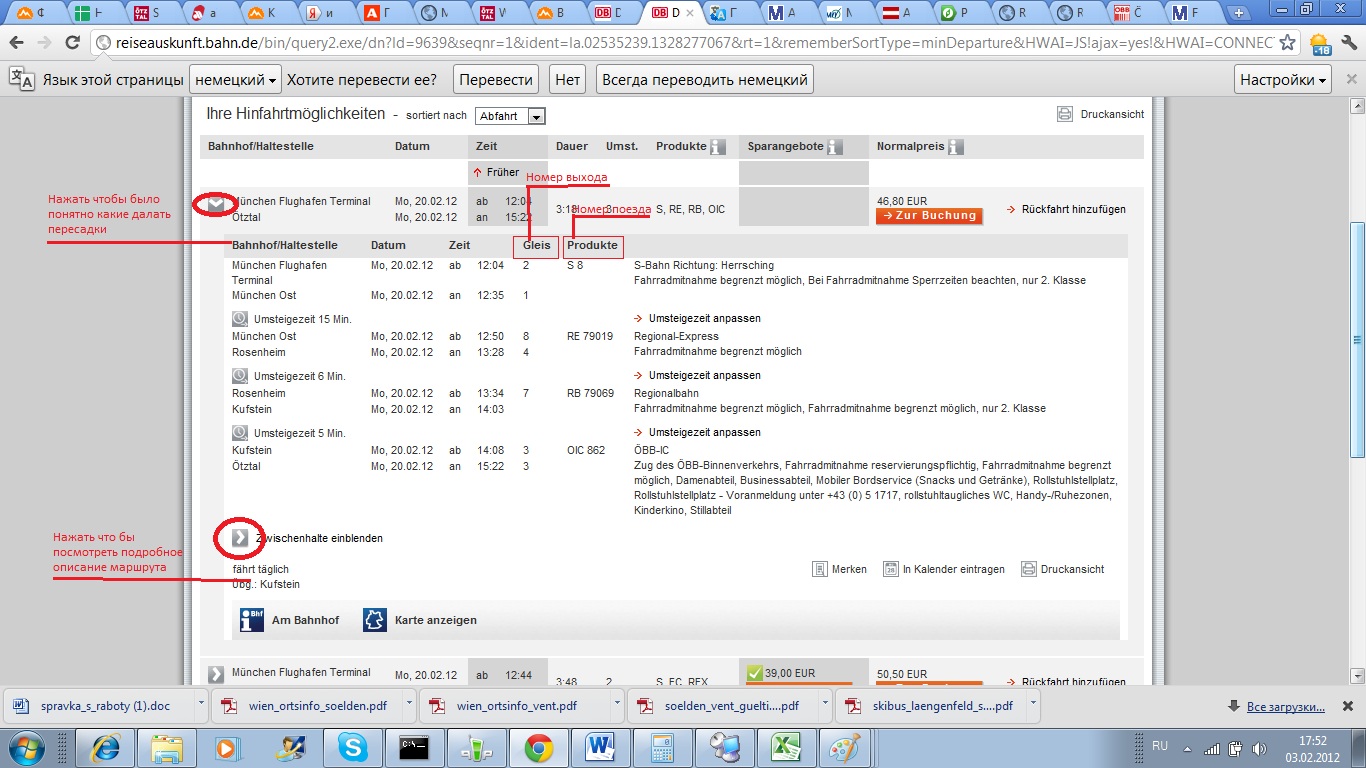Click the In Kalender eintragen calendar icon
The width and height of the screenshot is (1366, 768).
pos(891,569)
